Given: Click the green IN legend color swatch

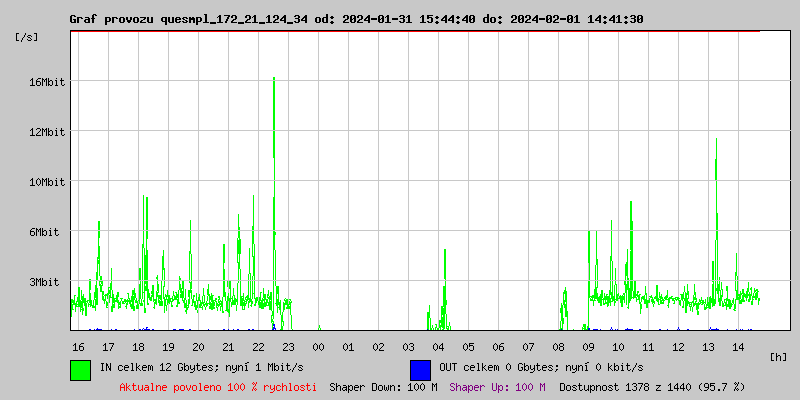Looking at the screenshot, I should (80, 369).
